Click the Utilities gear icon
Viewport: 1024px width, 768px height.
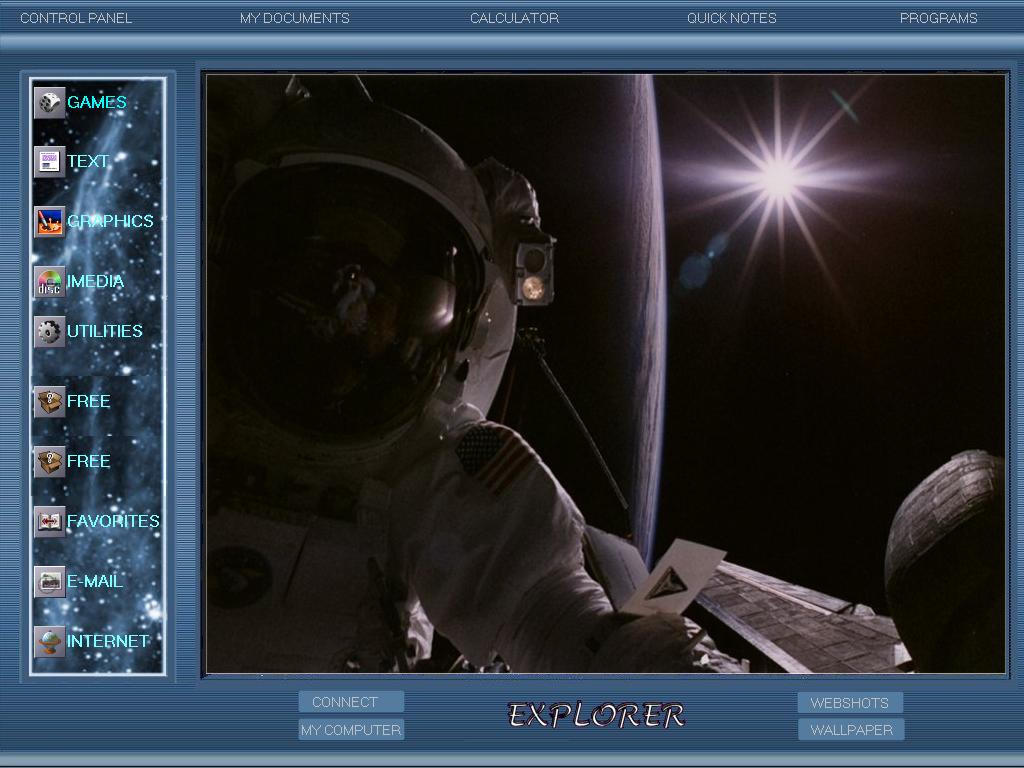(50, 331)
